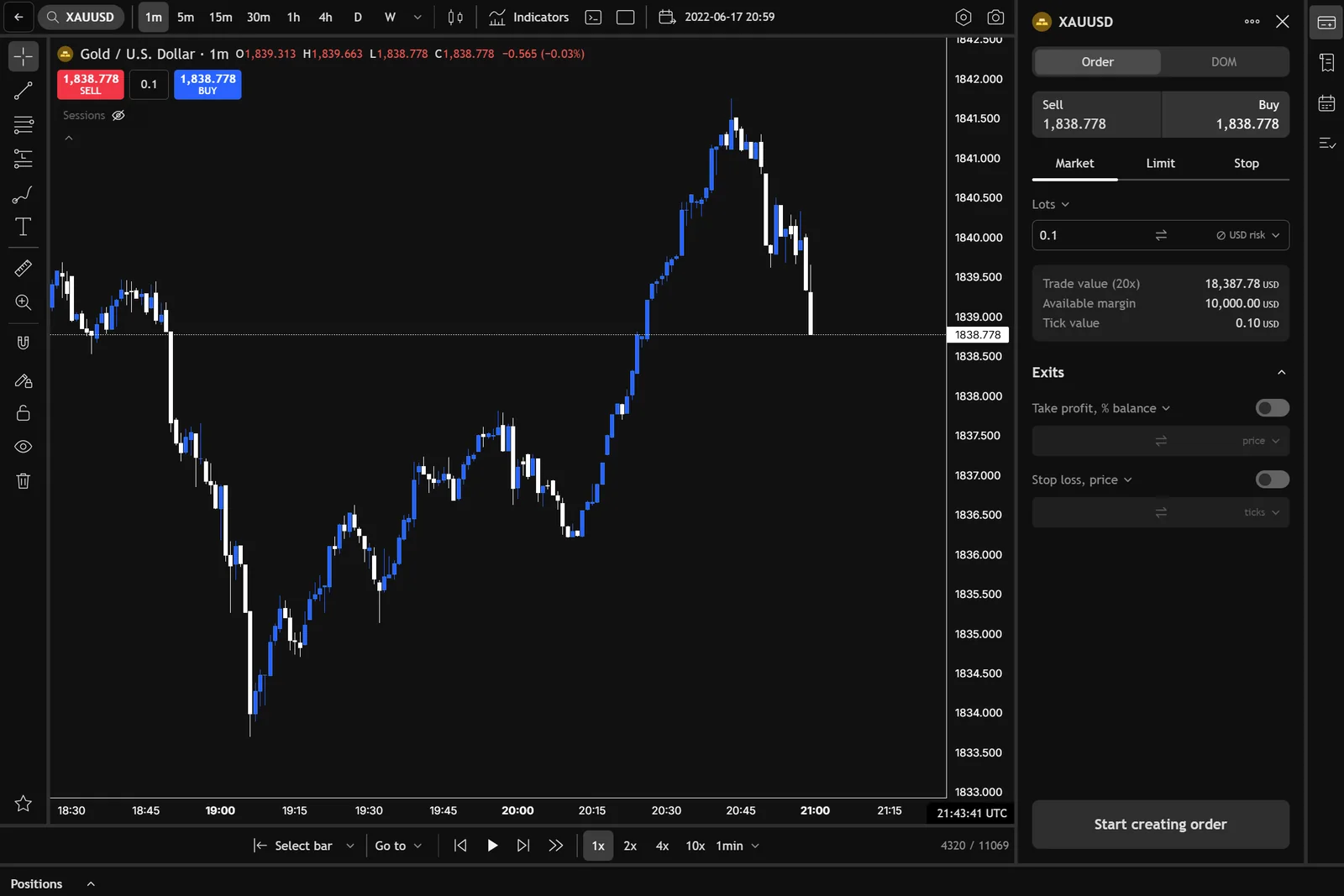
Task: Enable the Stop loss toggle
Action: (x=1272, y=479)
